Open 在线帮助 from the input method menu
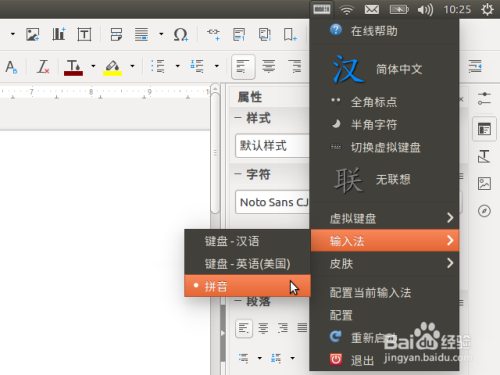This screenshot has height=375, width=500. [x=384, y=31]
